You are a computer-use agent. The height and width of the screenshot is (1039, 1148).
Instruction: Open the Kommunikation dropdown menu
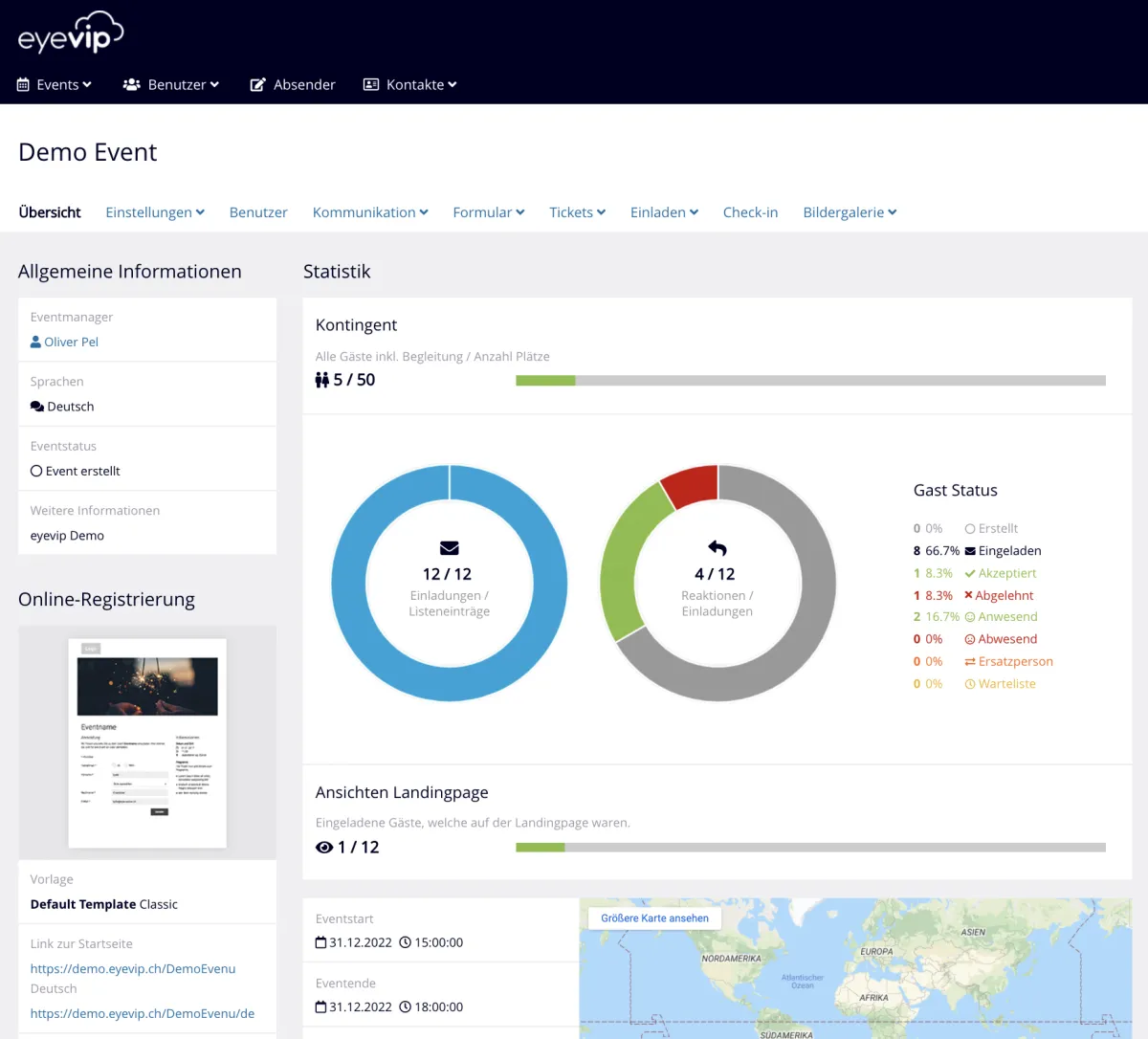click(x=370, y=212)
